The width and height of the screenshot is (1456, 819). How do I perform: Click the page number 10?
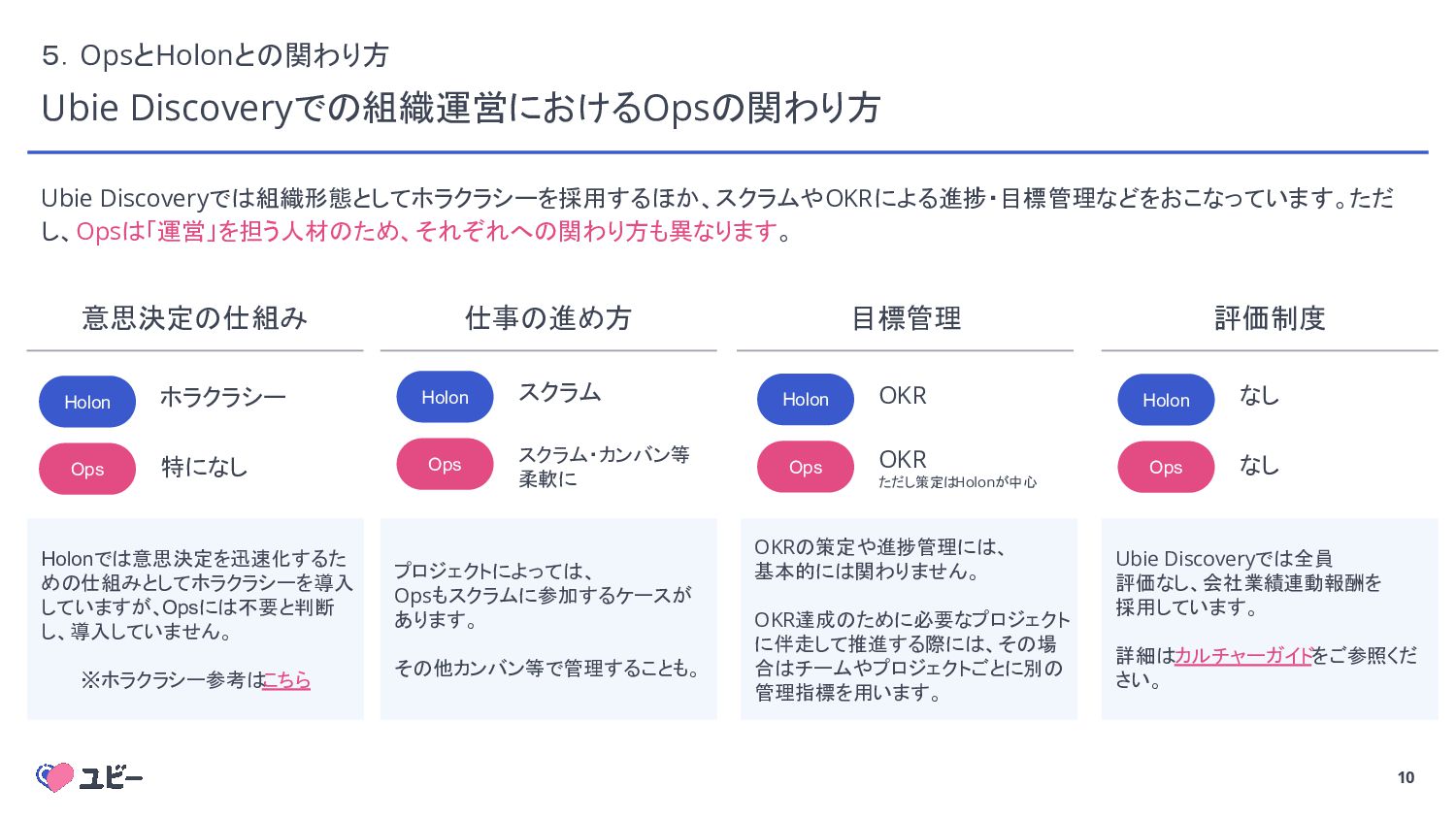coord(1406,777)
